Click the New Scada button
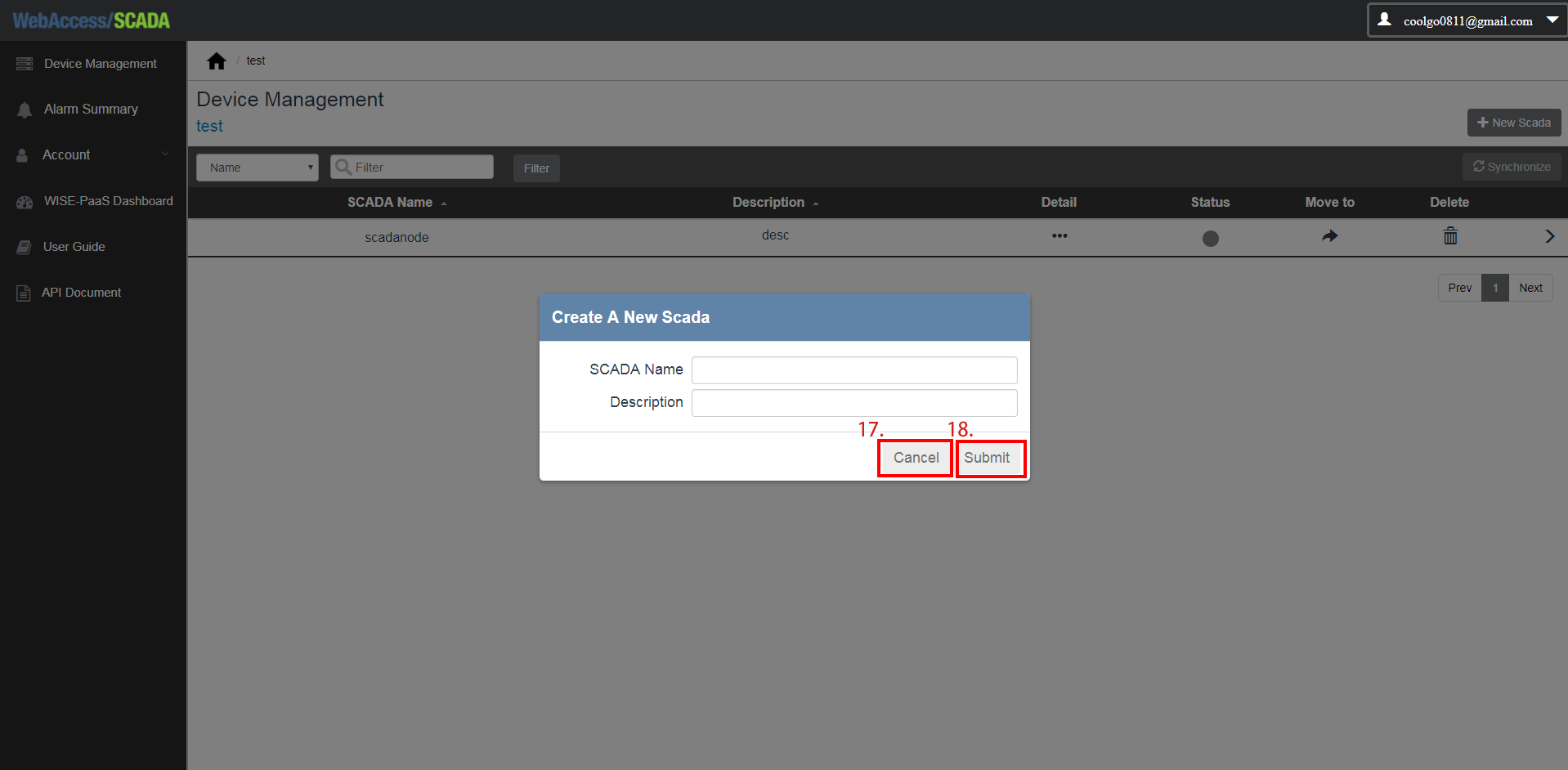 1514,123
